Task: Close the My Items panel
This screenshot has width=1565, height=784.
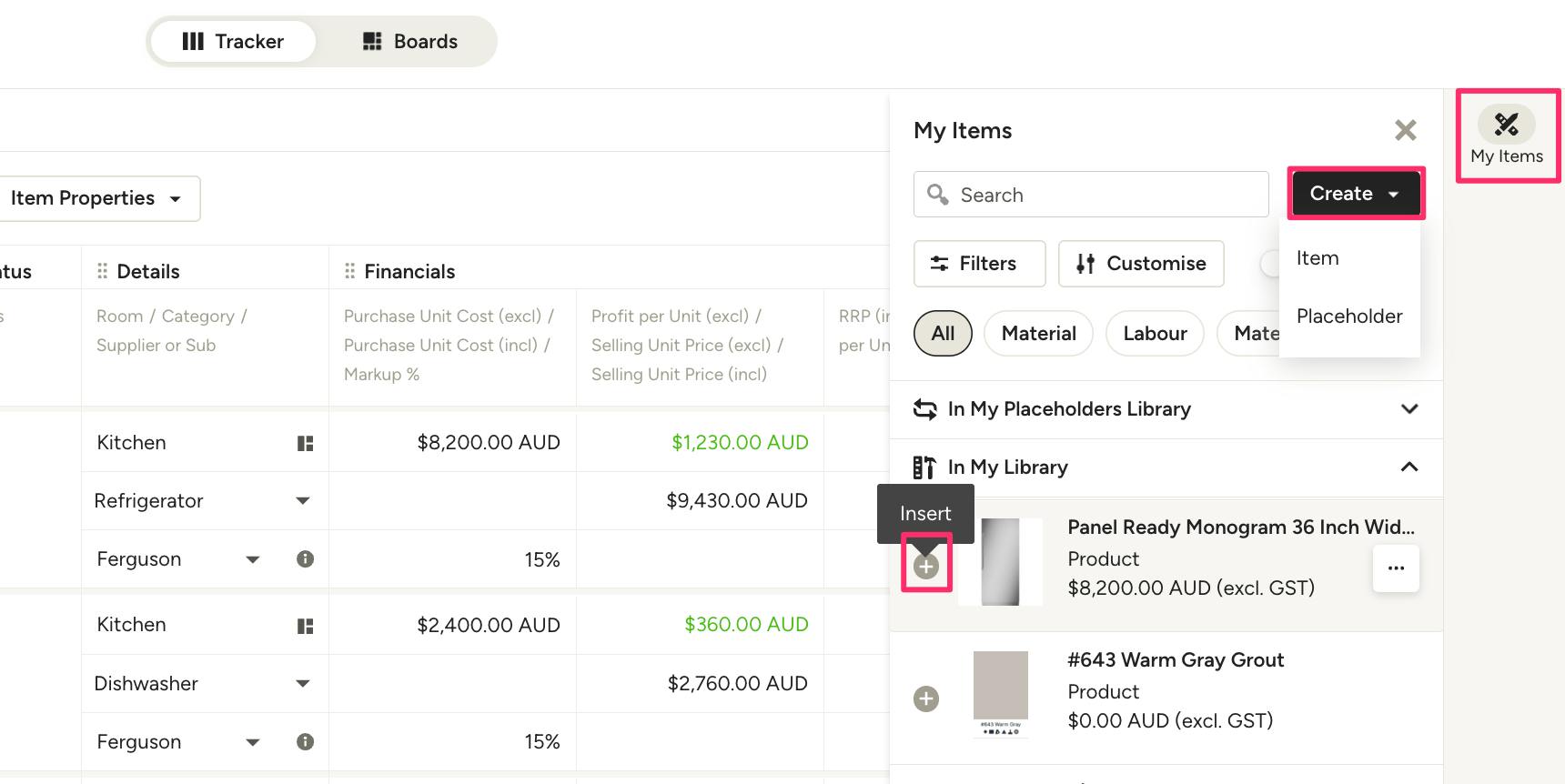Action: (x=1406, y=130)
